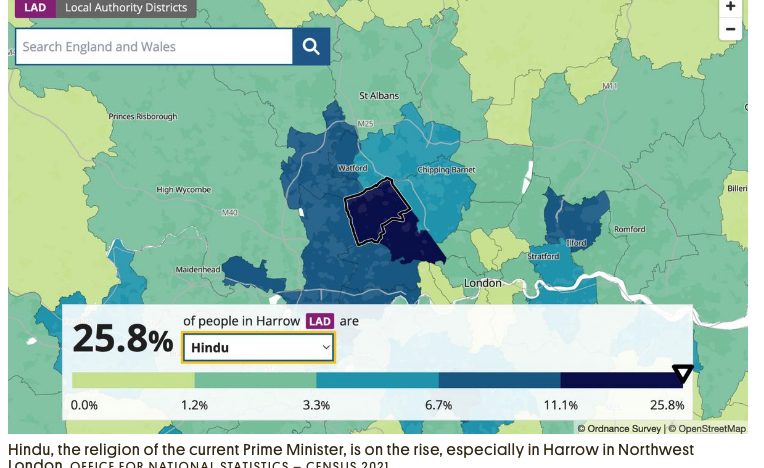Click the LAD tag beside Harrow
The width and height of the screenshot is (764, 468).
click(320, 321)
